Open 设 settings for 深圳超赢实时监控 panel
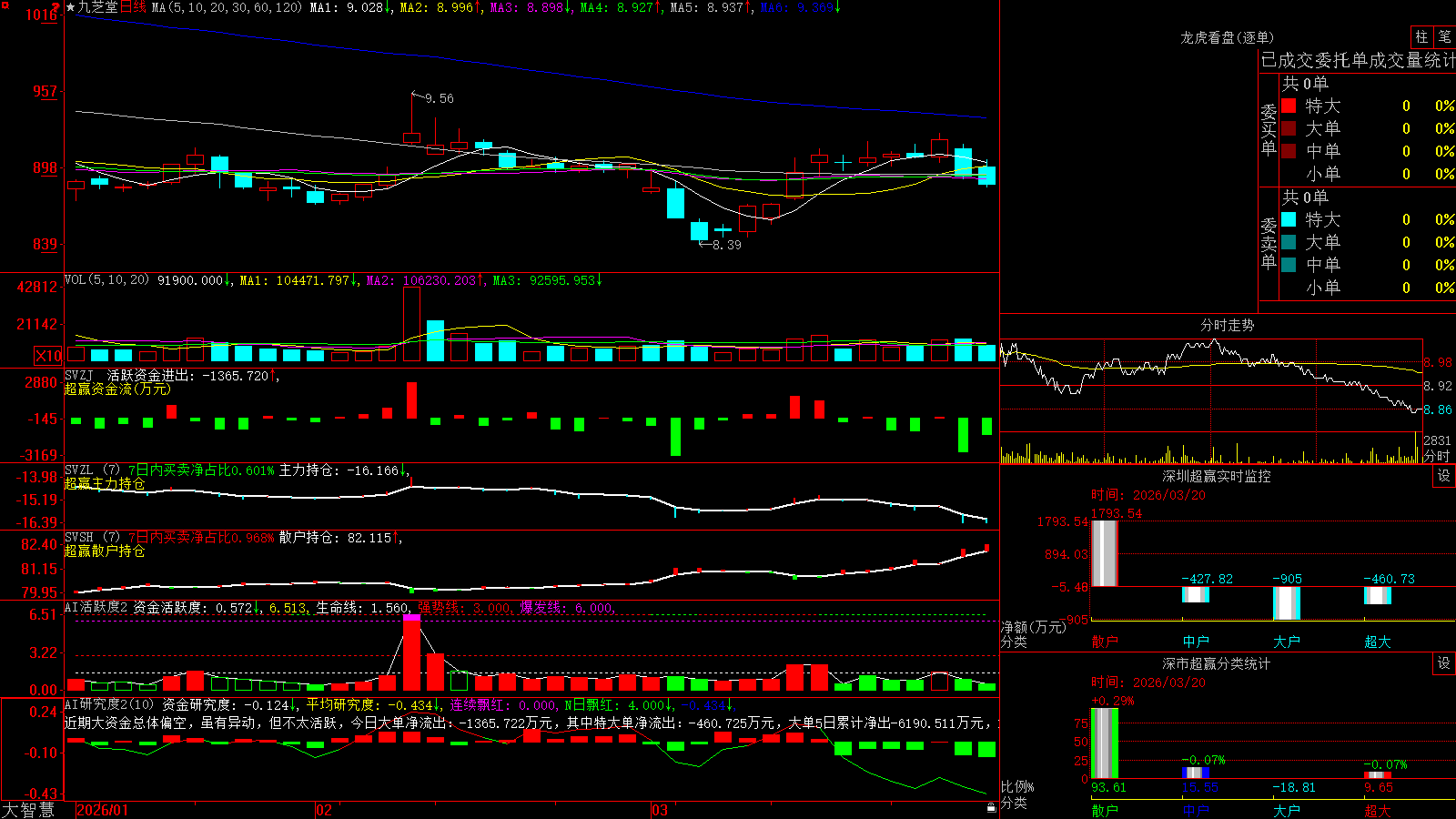The width and height of the screenshot is (1456, 819). pyautogui.click(x=1444, y=476)
